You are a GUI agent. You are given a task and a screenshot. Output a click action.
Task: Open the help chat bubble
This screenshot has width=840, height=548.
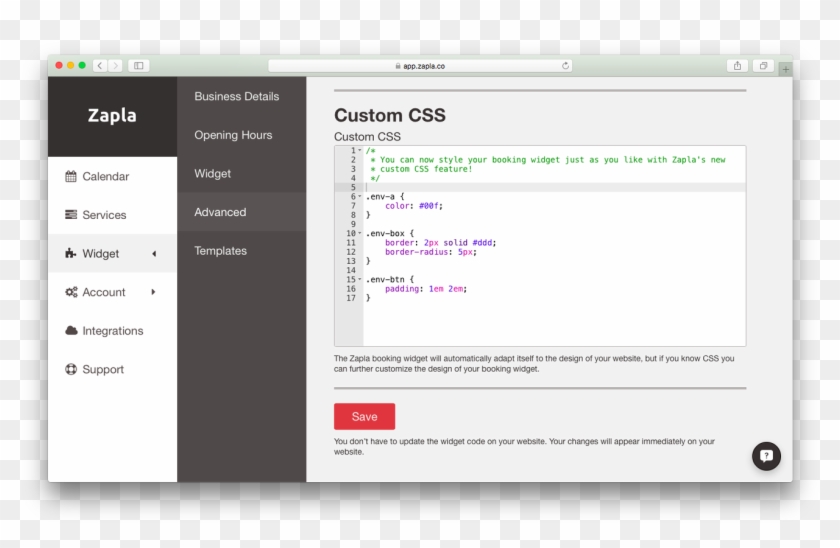coord(766,456)
